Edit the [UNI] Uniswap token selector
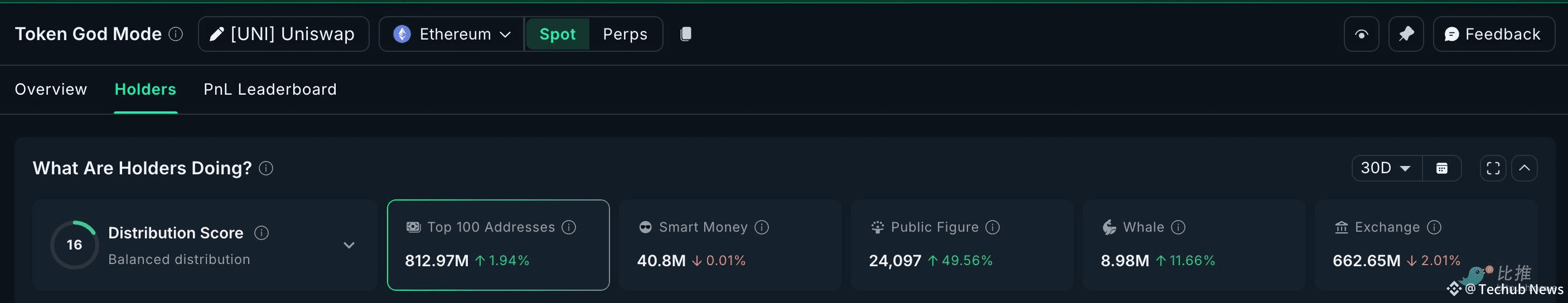Viewport: 1568px width, 303px height. coord(283,34)
